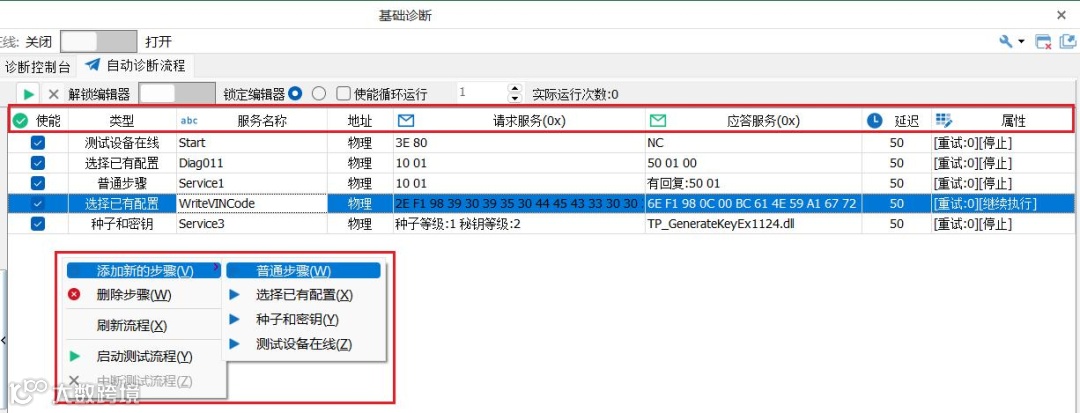
Task: Choose 启动测试流程(Y) from context menu
Action: tap(144, 357)
